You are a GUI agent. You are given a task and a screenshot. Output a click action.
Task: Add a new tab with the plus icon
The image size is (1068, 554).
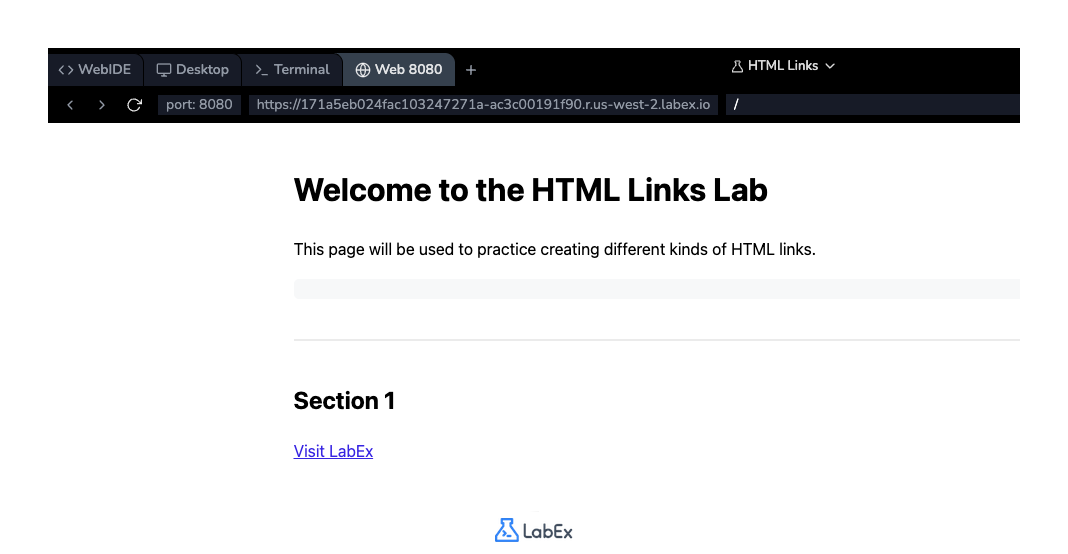(471, 70)
